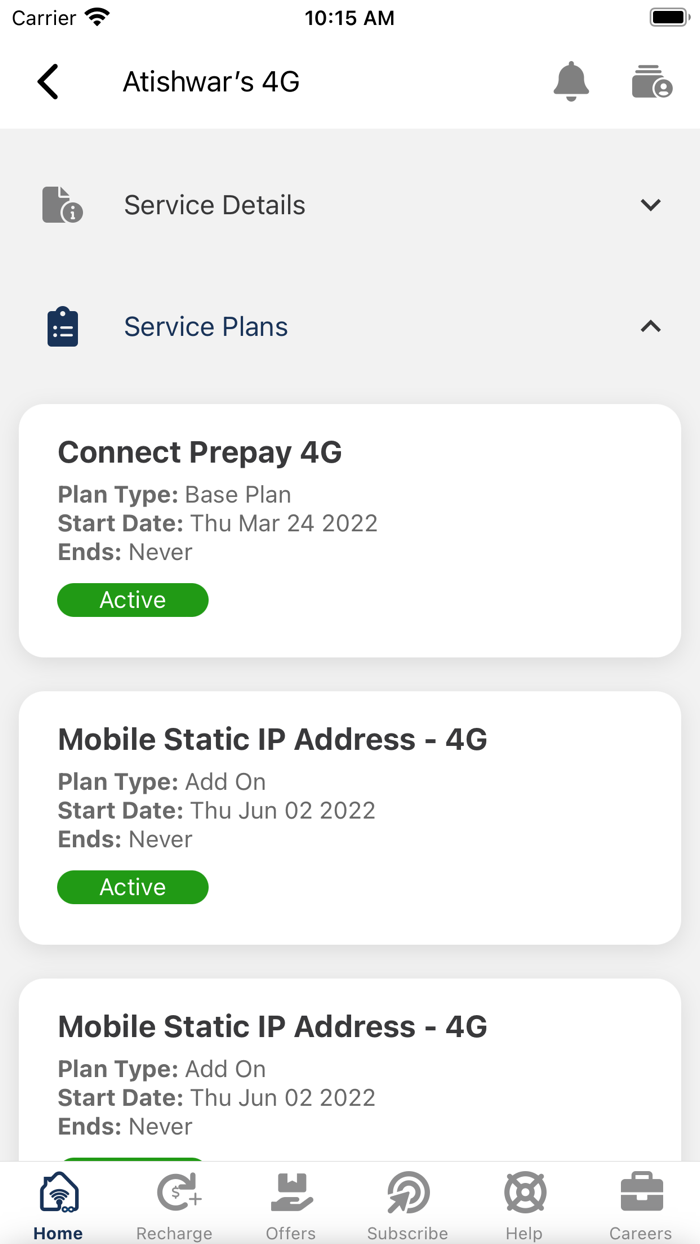Image resolution: width=700 pixels, height=1244 pixels.
Task: Open notifications via the bell icon
Action: (571, 82)
